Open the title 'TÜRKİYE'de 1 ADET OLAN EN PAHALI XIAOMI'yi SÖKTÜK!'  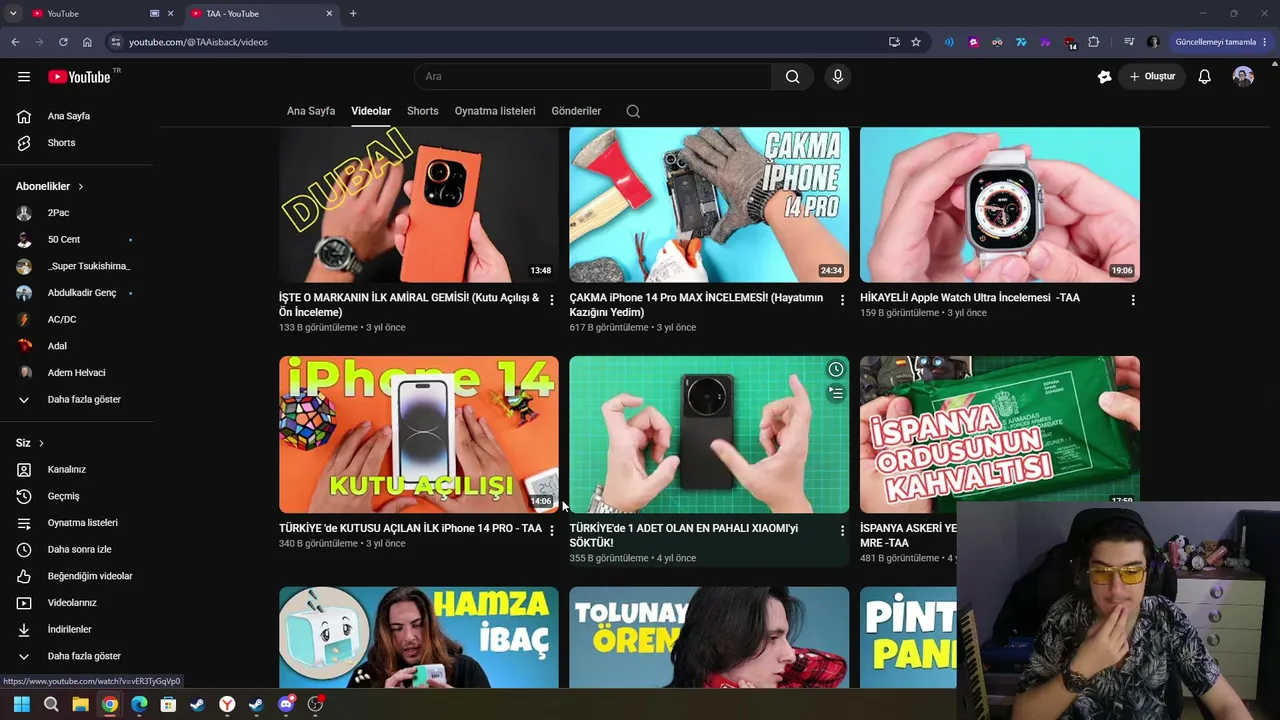point(684,535)
